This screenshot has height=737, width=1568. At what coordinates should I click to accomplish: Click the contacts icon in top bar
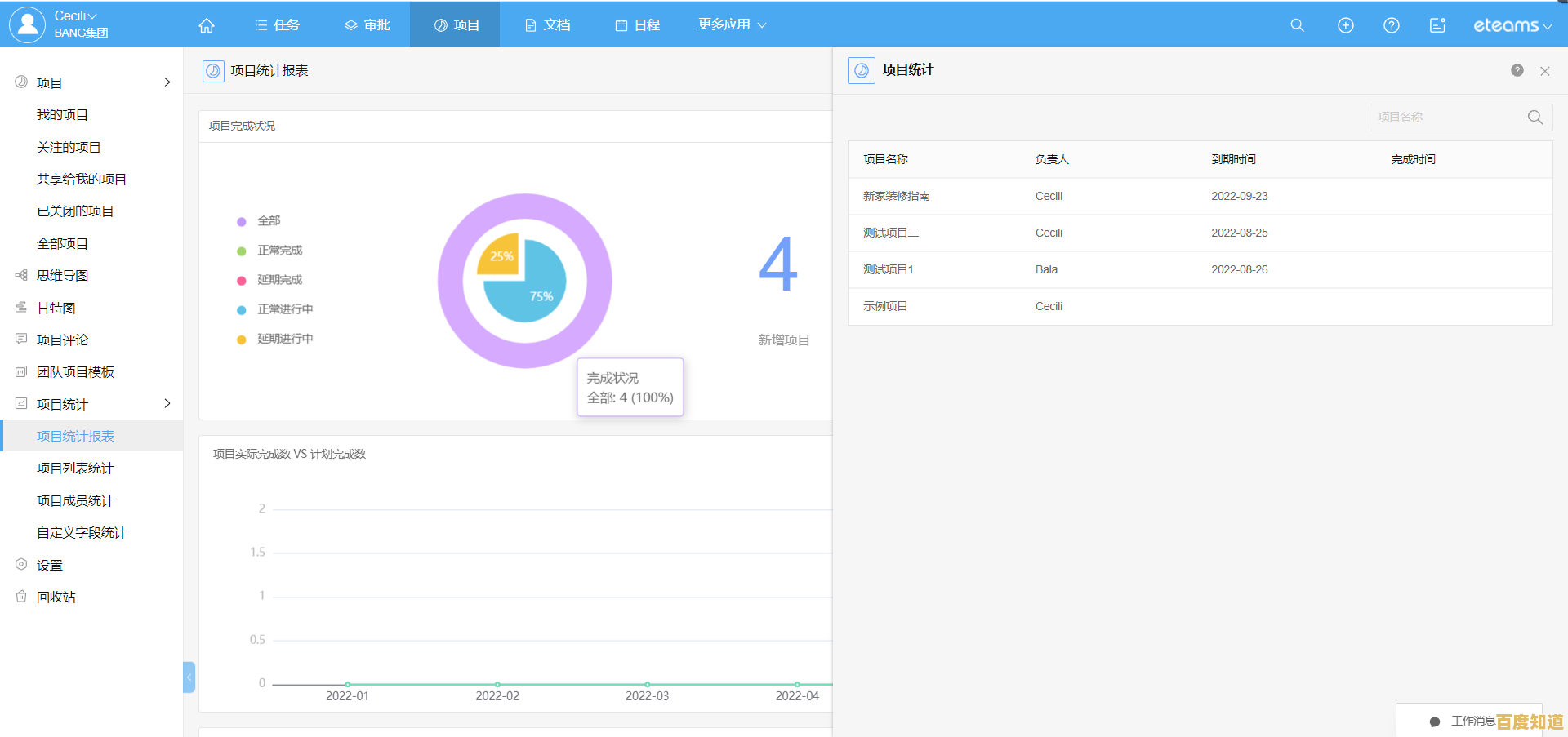pyautogui.click(x=1437, y=24)
